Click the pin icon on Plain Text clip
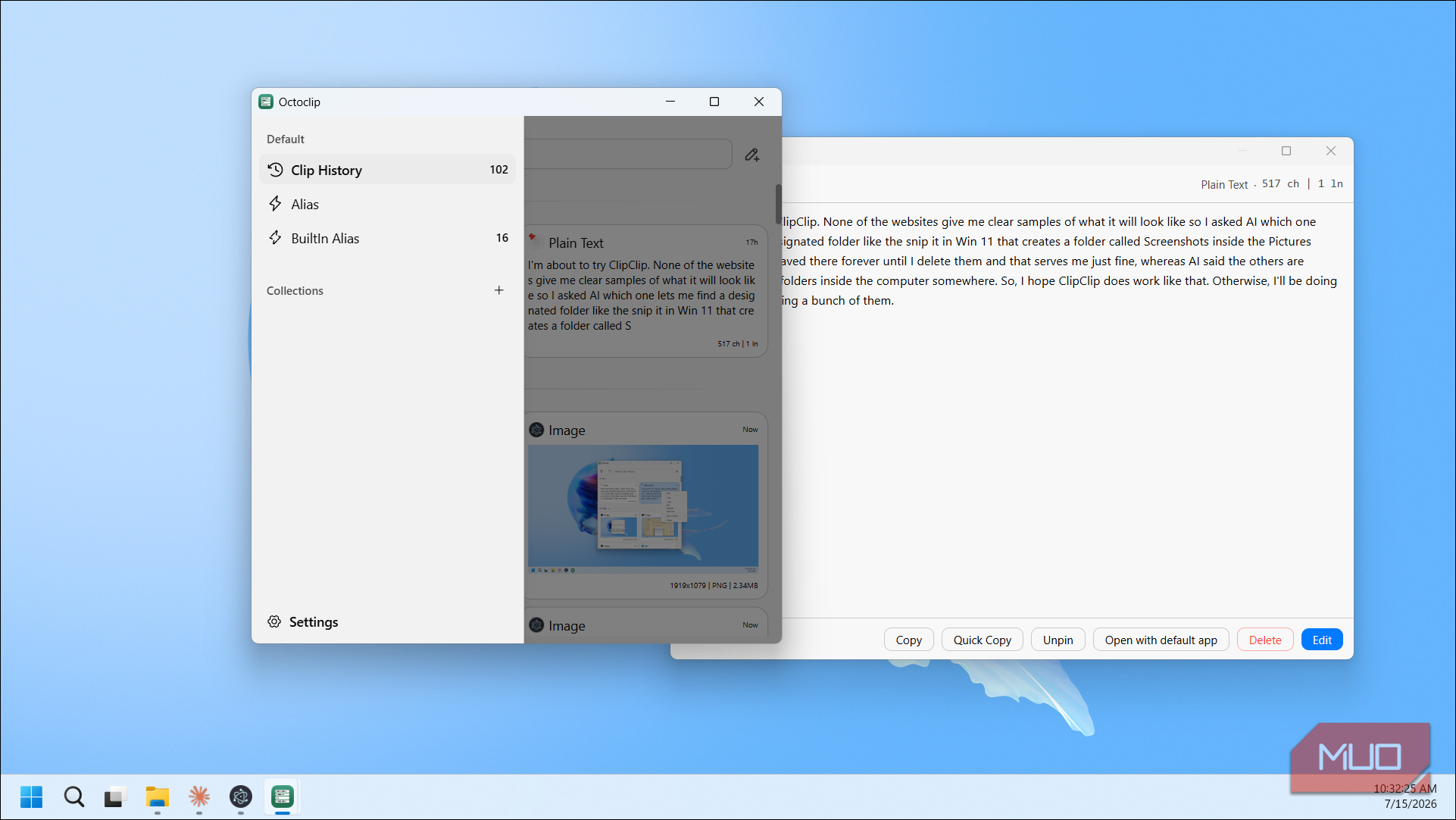The height and width of the screenshot is (820, 1456). point(533,237)
